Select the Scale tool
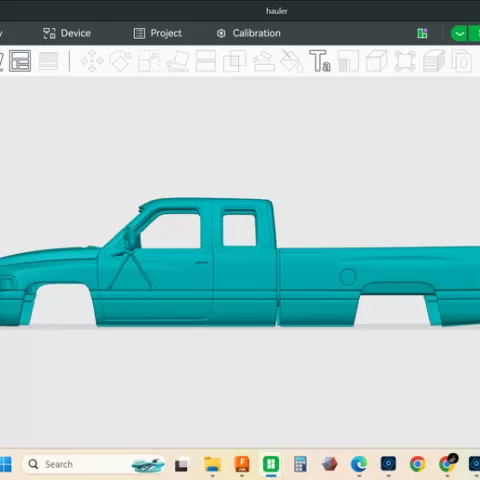 (x=149, y=61)
